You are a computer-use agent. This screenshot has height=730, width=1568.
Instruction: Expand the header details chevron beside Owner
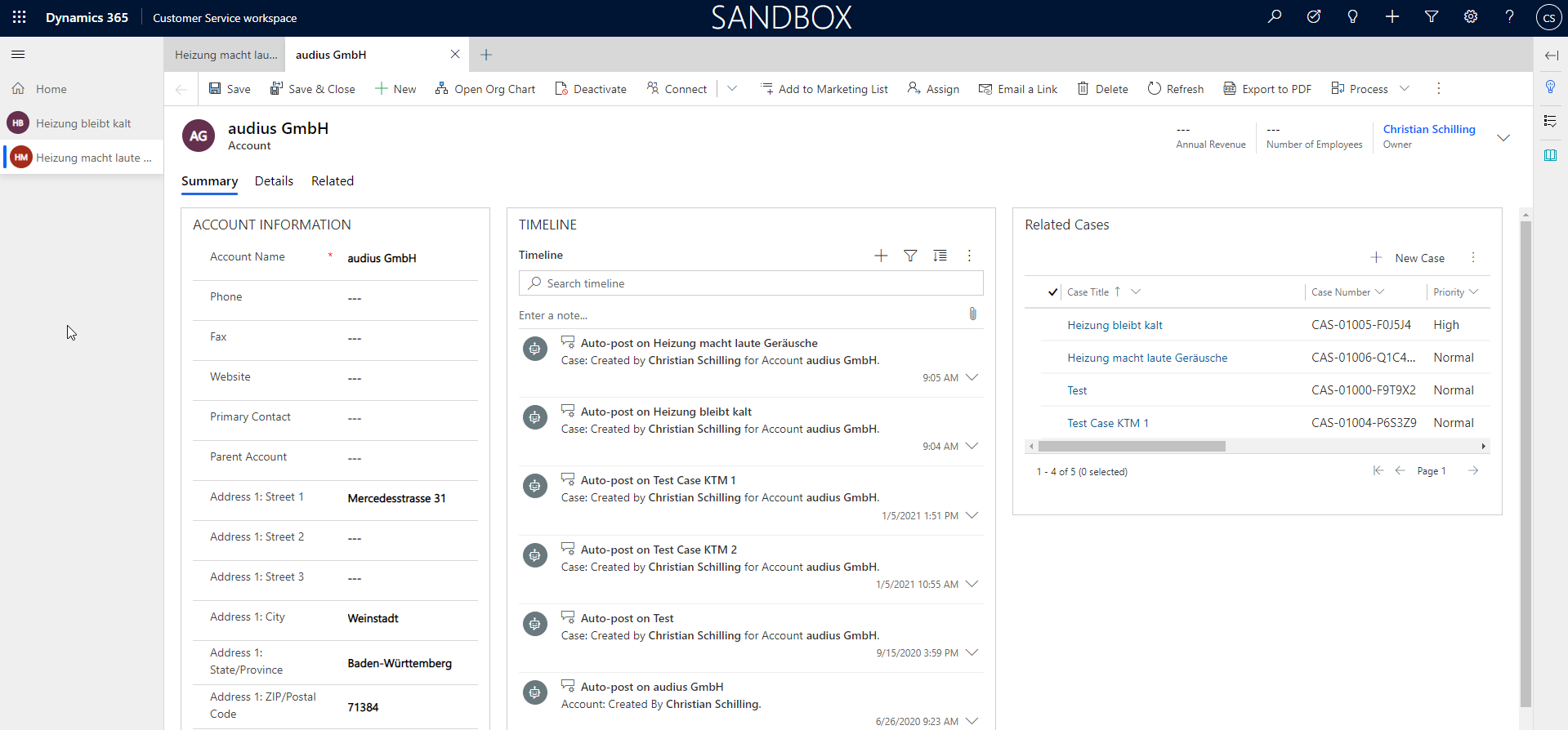coord(1503,137)
